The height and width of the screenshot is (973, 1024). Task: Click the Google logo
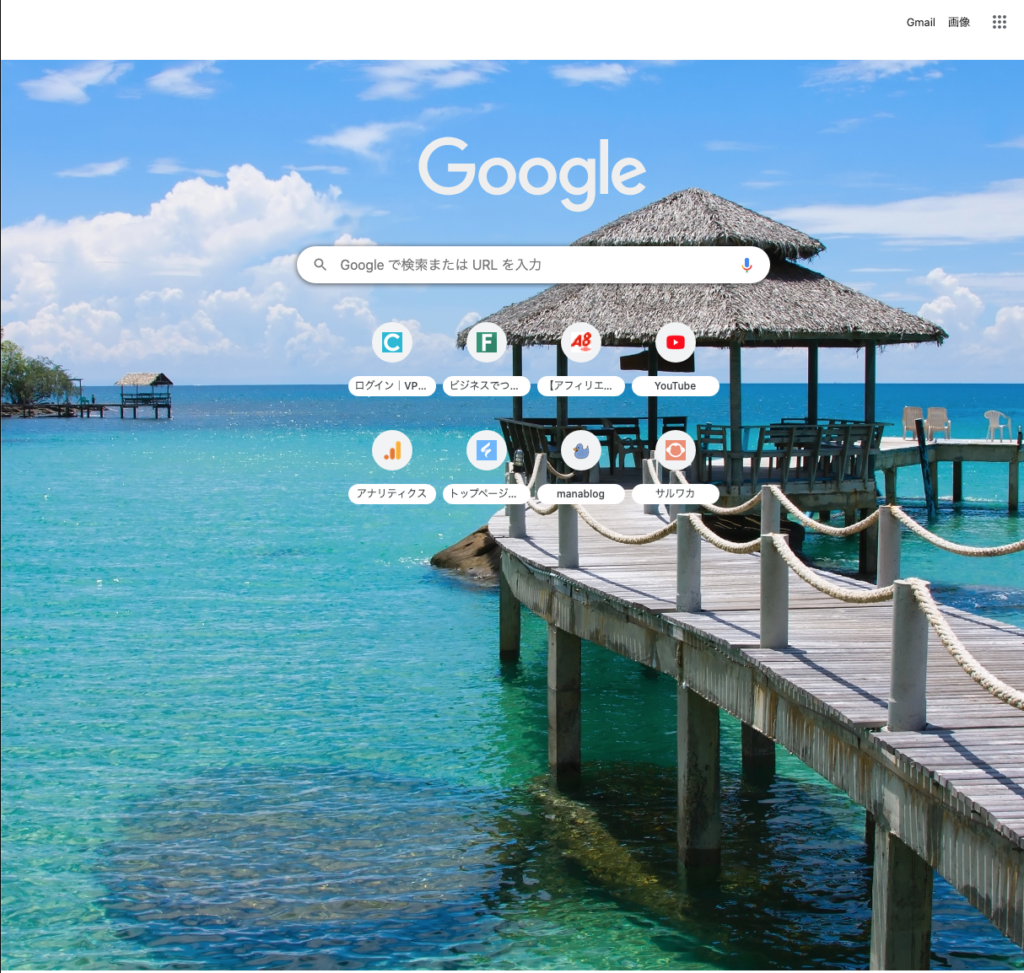[532, 173]
